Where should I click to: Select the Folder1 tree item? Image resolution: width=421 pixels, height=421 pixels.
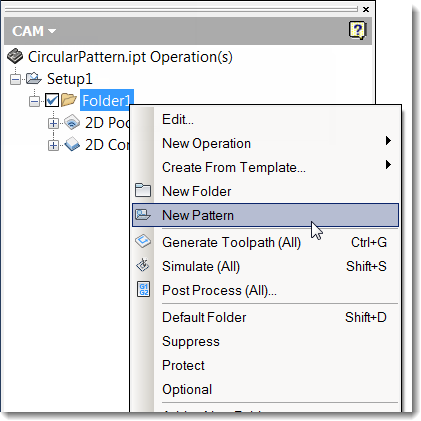pos(107,100)
